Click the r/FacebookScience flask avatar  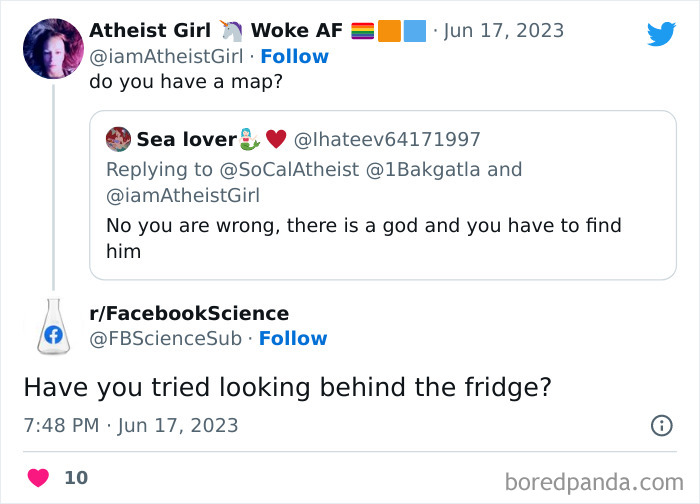(x=53, y=327)
